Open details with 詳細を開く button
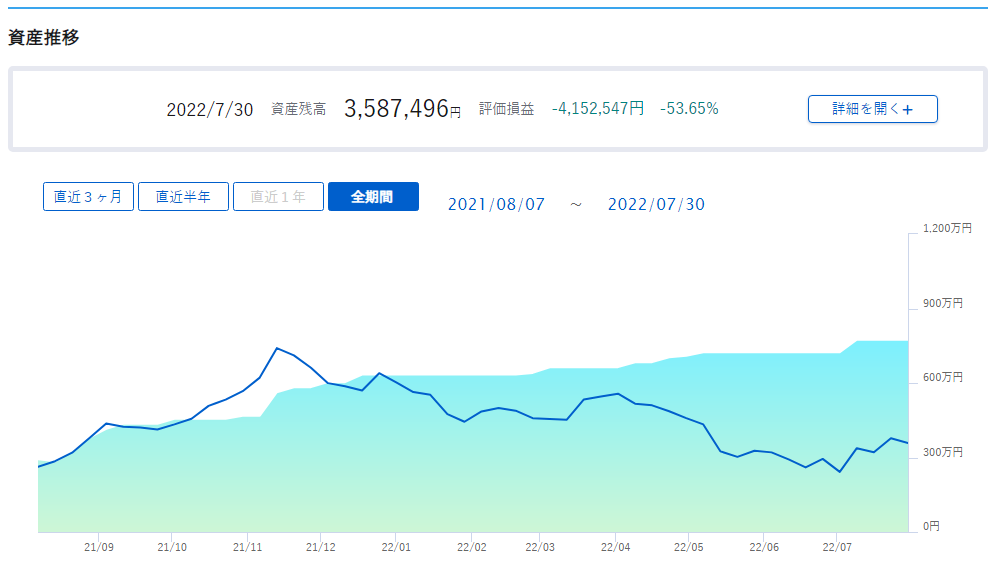 click(x=872, y=109)
